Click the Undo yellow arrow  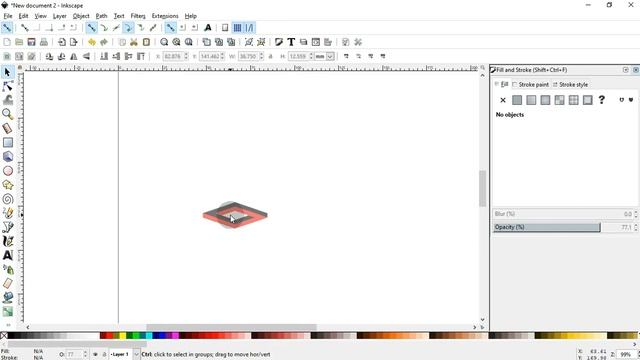tap(92, 42)
